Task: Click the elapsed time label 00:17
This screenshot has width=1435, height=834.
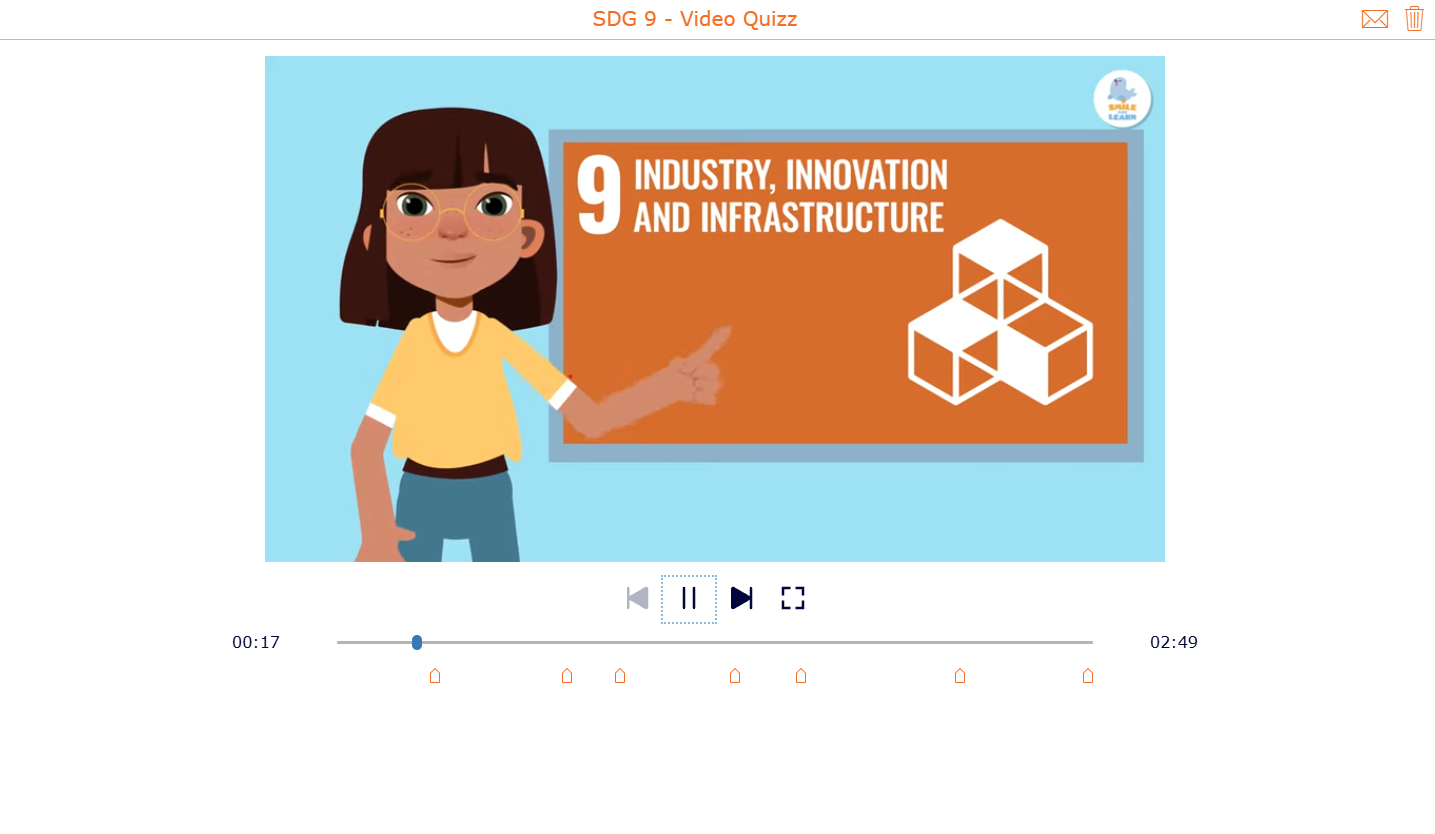Action: coord(257,643)
